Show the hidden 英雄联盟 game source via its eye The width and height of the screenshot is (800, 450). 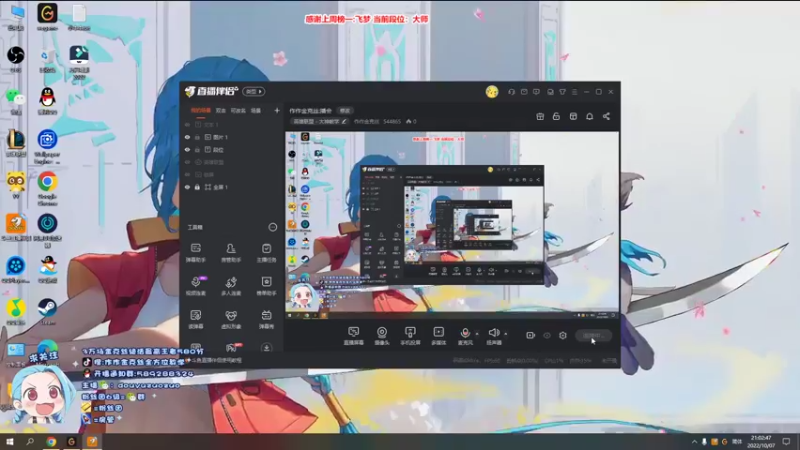click(x=187, y=162)
